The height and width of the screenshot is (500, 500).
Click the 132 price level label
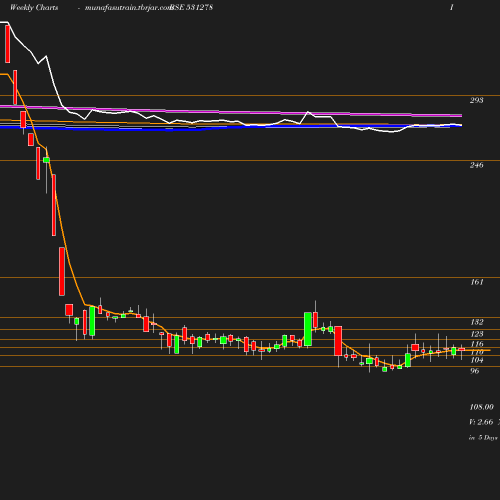coord(477,322)
